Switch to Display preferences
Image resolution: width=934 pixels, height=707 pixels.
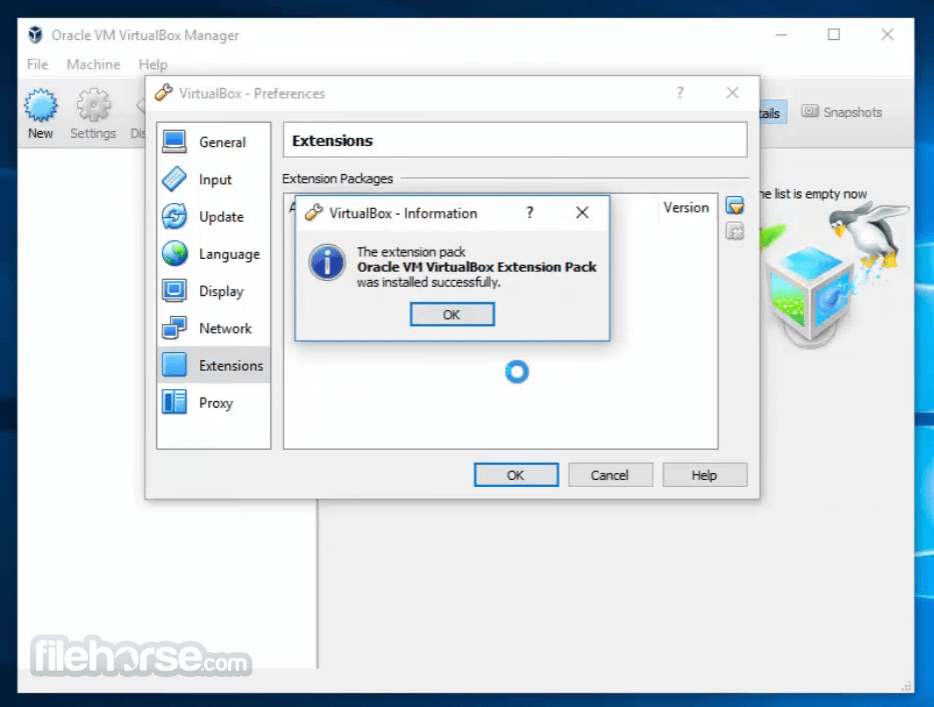(213, 291)
